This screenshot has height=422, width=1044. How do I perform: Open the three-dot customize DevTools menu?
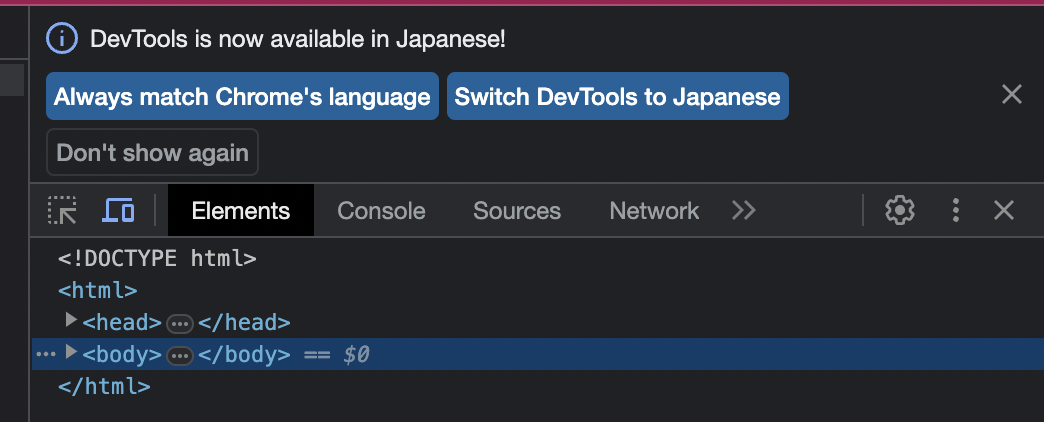pos(955,210)
